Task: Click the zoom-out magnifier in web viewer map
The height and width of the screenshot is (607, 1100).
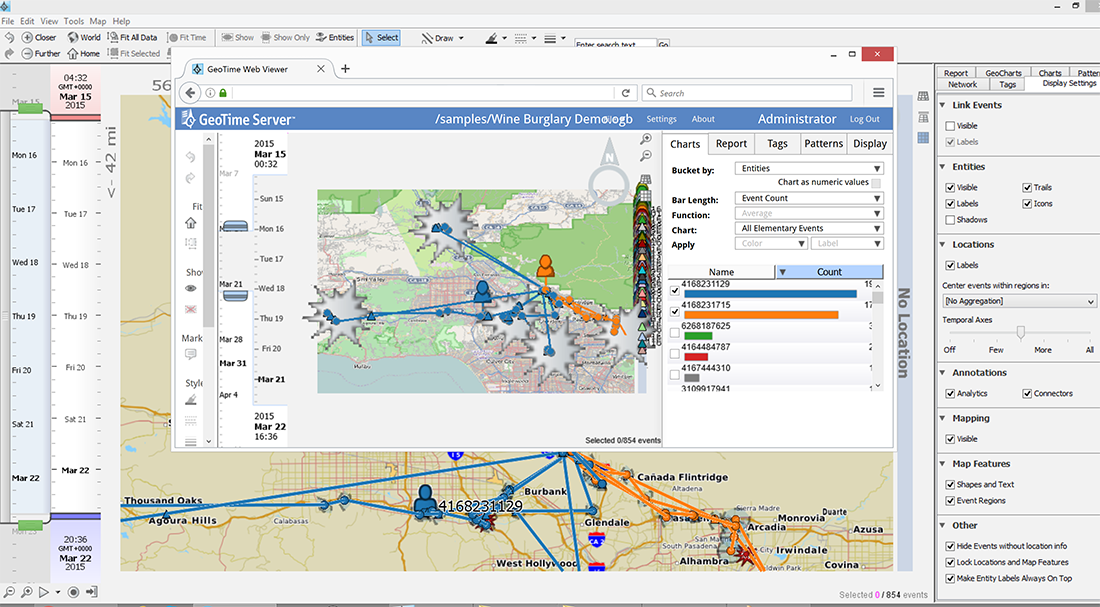Action: [645, 155]
